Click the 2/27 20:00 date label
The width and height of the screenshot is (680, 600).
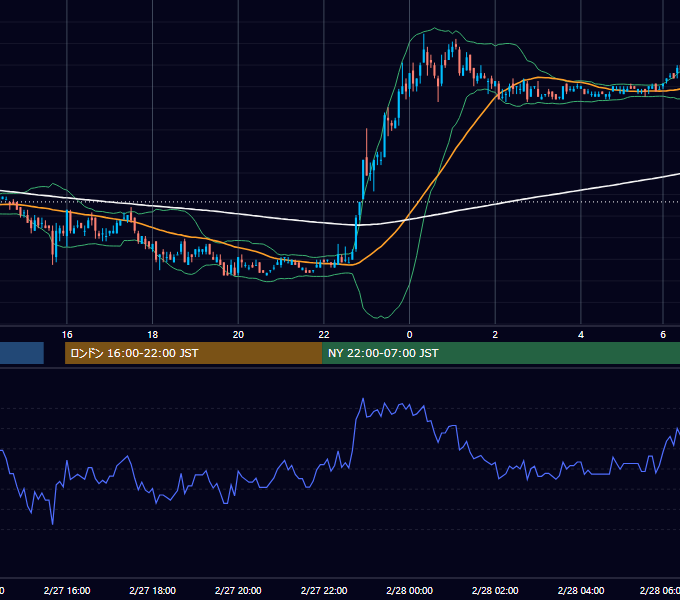238,590
